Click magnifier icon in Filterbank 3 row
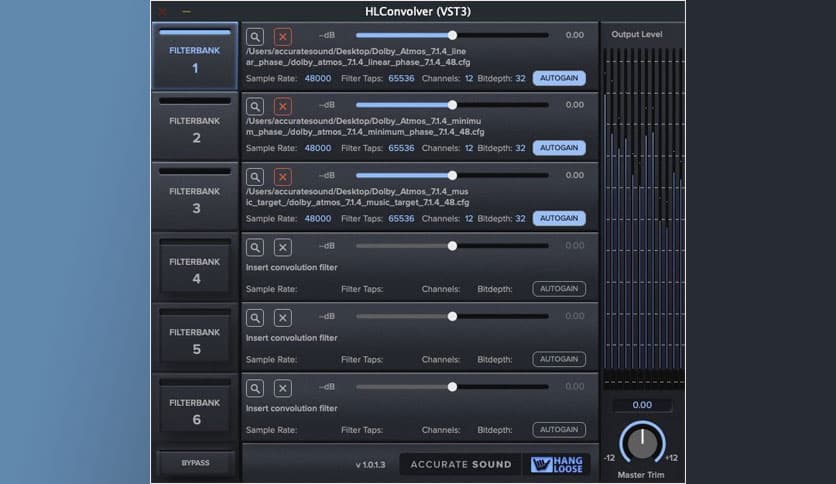 [x=255, y=177]
